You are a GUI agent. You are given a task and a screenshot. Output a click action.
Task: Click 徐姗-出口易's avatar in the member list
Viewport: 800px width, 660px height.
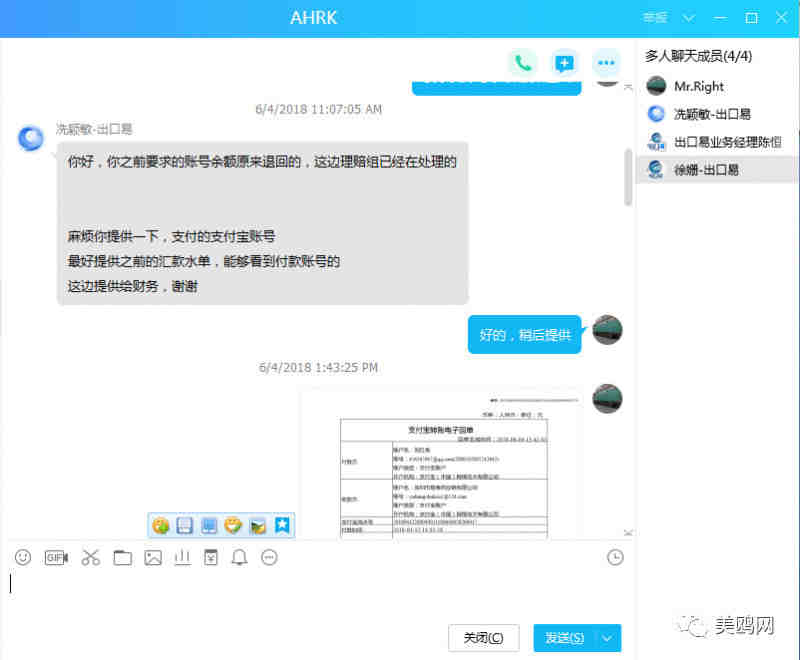coord(656,169)
